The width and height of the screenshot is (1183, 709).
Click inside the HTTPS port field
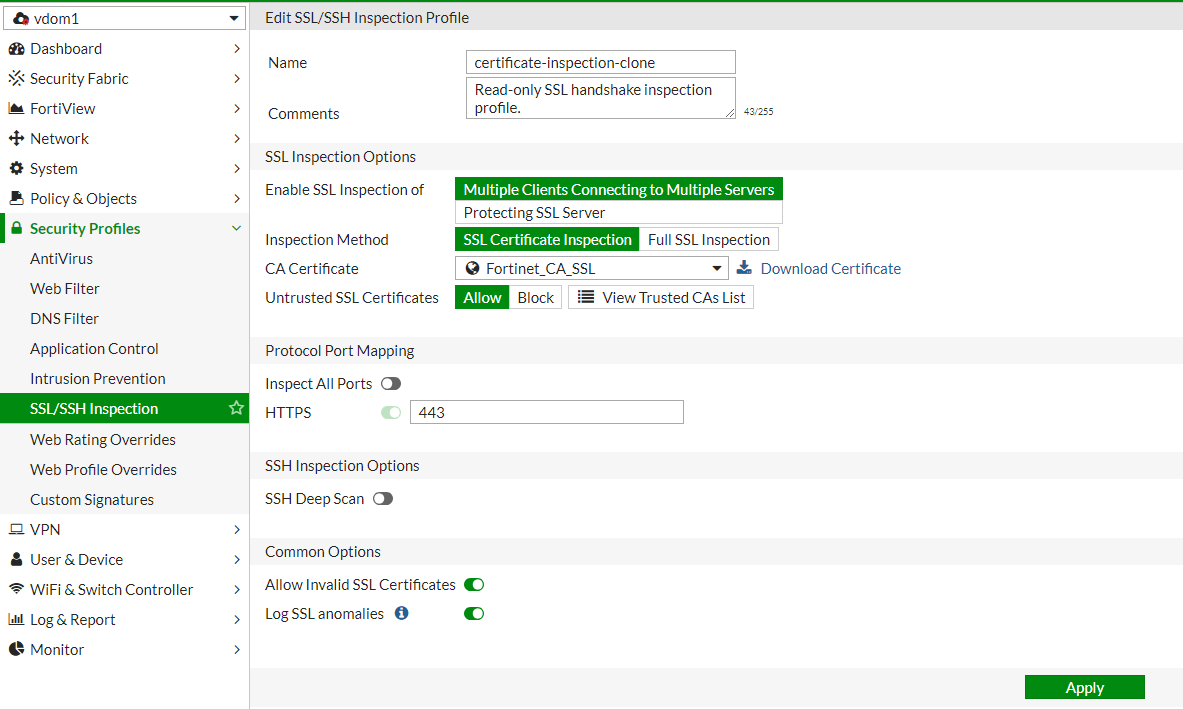click(546, 412)
